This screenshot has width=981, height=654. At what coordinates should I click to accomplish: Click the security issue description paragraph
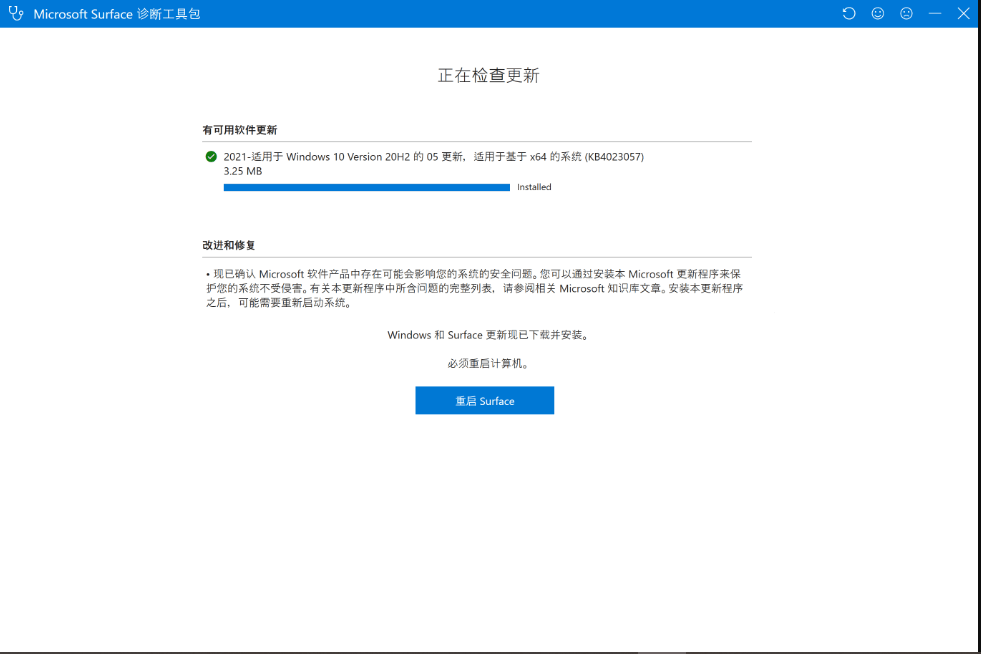coord(475,289)
